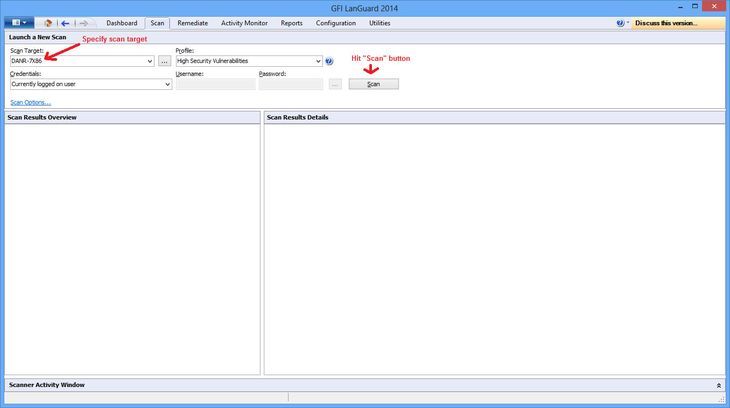
Task: Click the help icon next to Profile dropdown
Action: (x=329, y=61)
